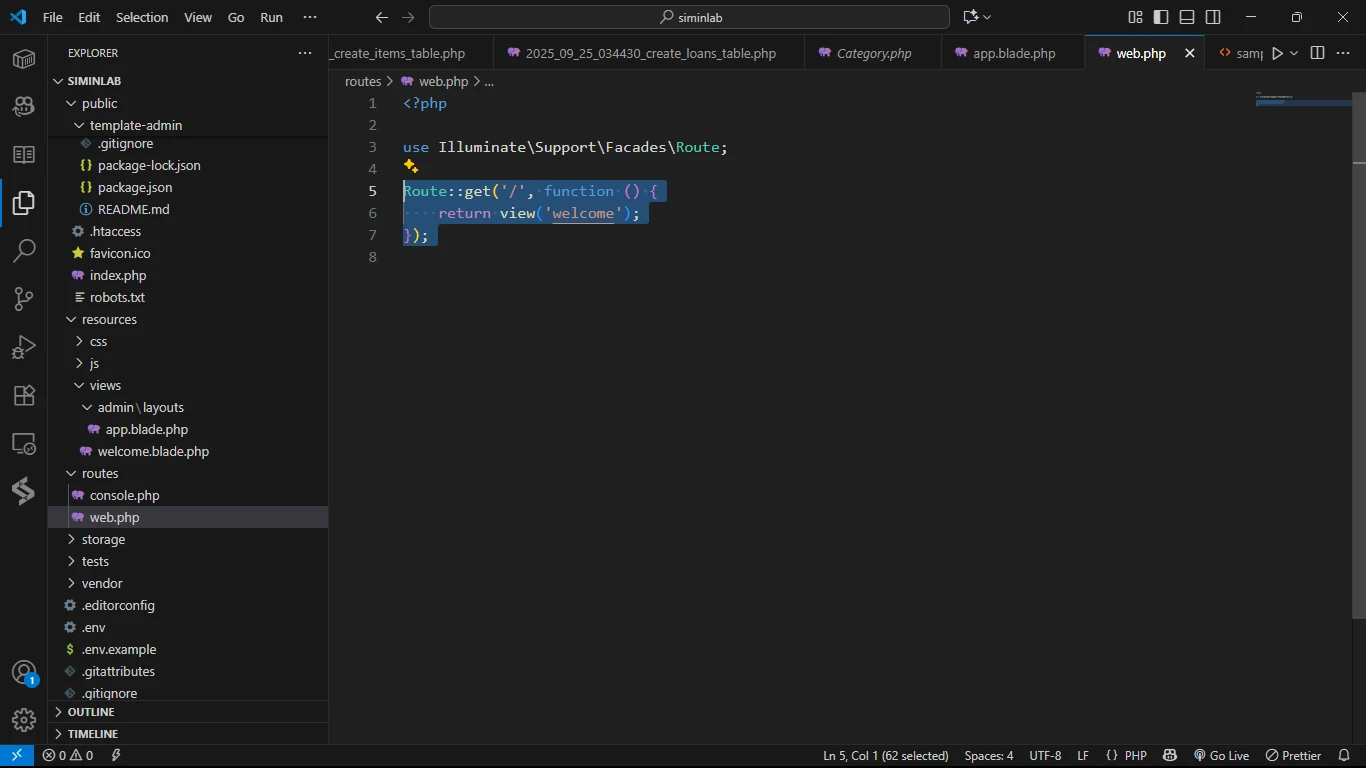Open the Source Control view
This screenshot has height=768, width=1366.
pos(24,298)
